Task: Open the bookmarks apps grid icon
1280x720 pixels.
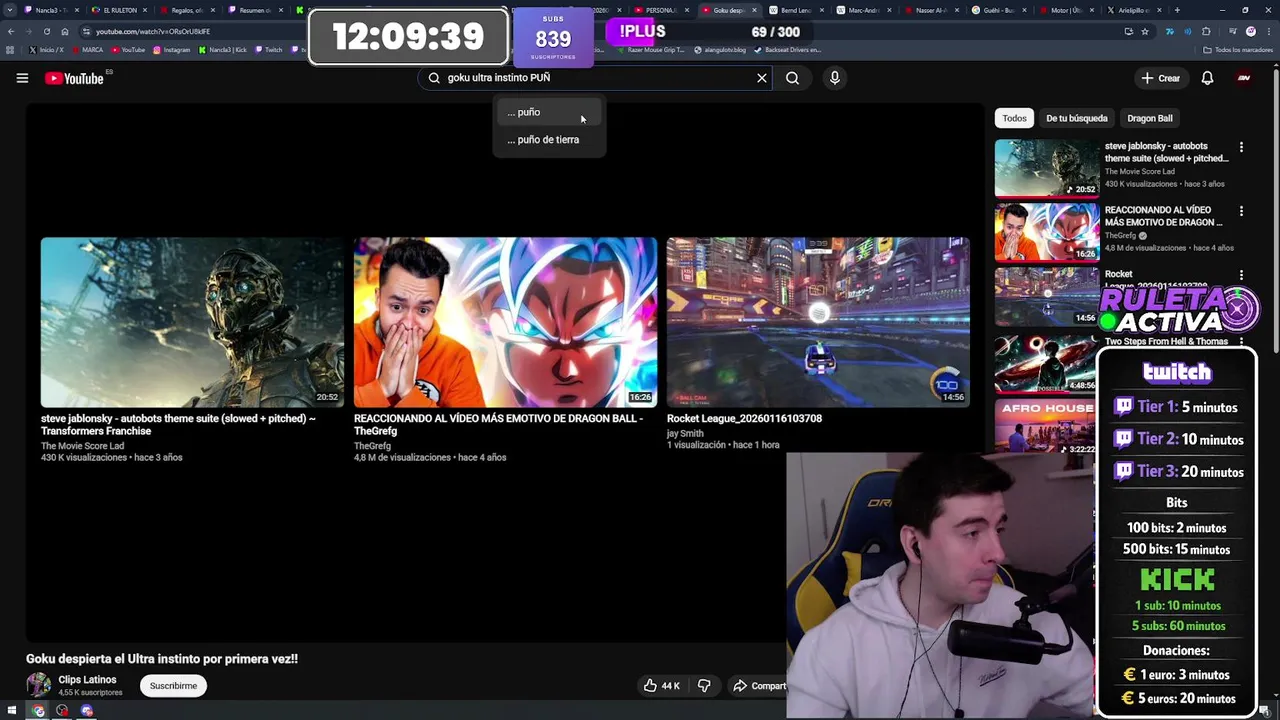Action: point(10,50)
